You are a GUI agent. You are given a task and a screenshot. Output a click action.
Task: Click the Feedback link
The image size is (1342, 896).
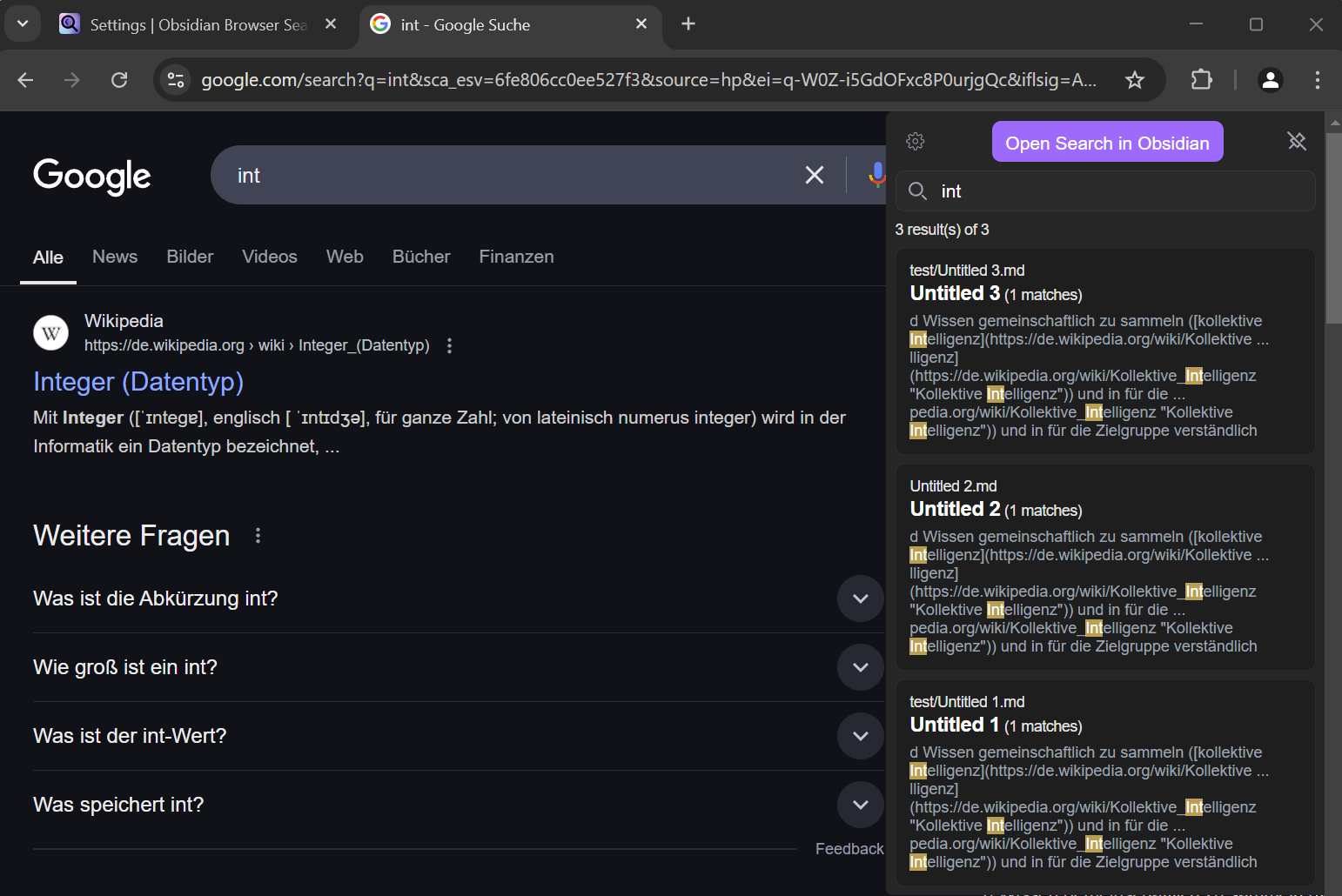tap(849, 849)
